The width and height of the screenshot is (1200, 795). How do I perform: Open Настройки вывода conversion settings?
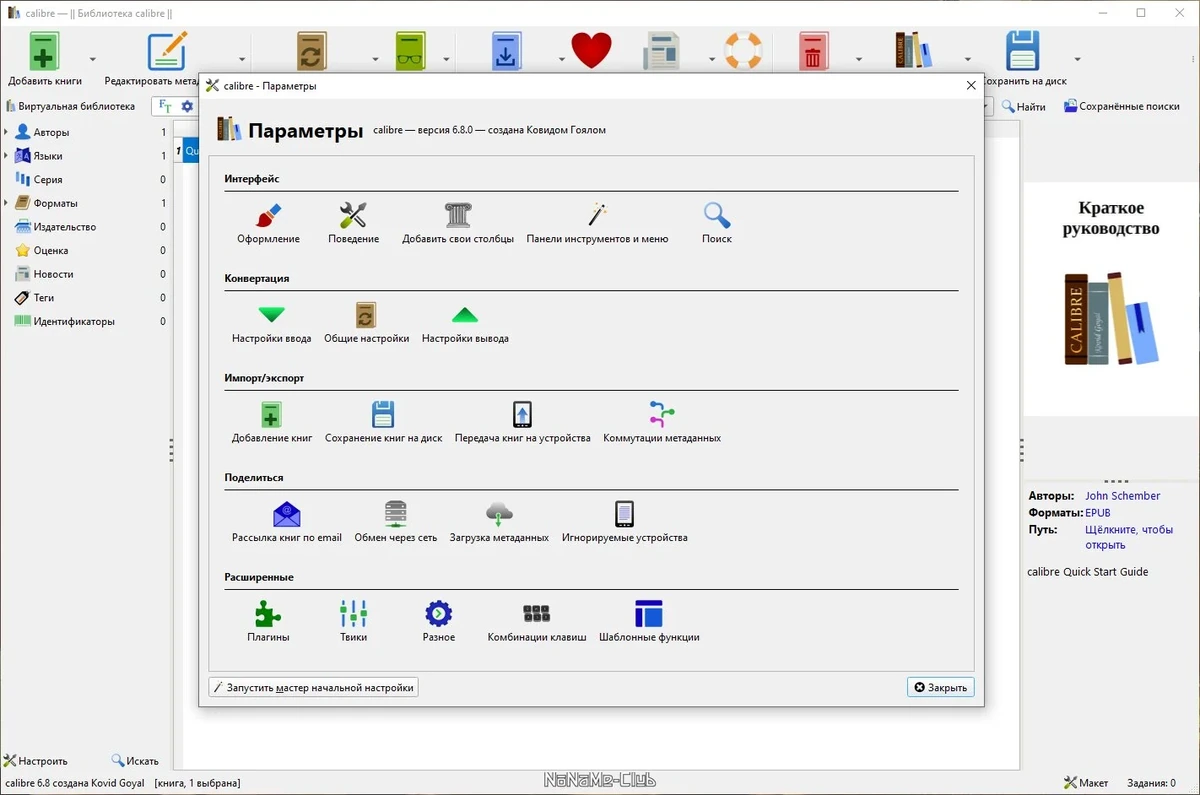click(465, 323)
